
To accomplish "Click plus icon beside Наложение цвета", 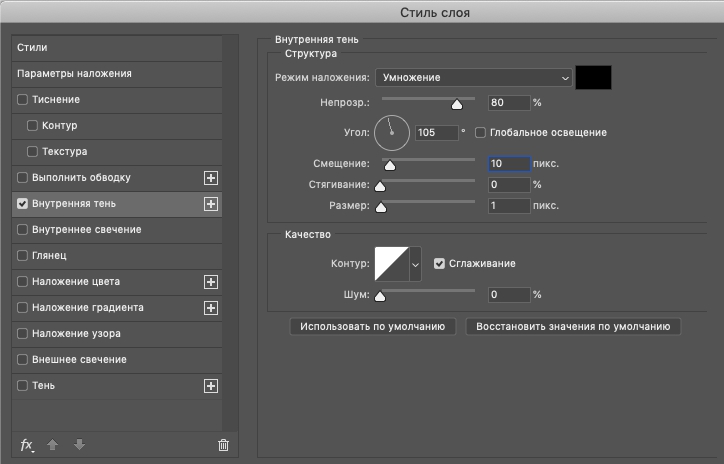I will click(x=211, y=282).
